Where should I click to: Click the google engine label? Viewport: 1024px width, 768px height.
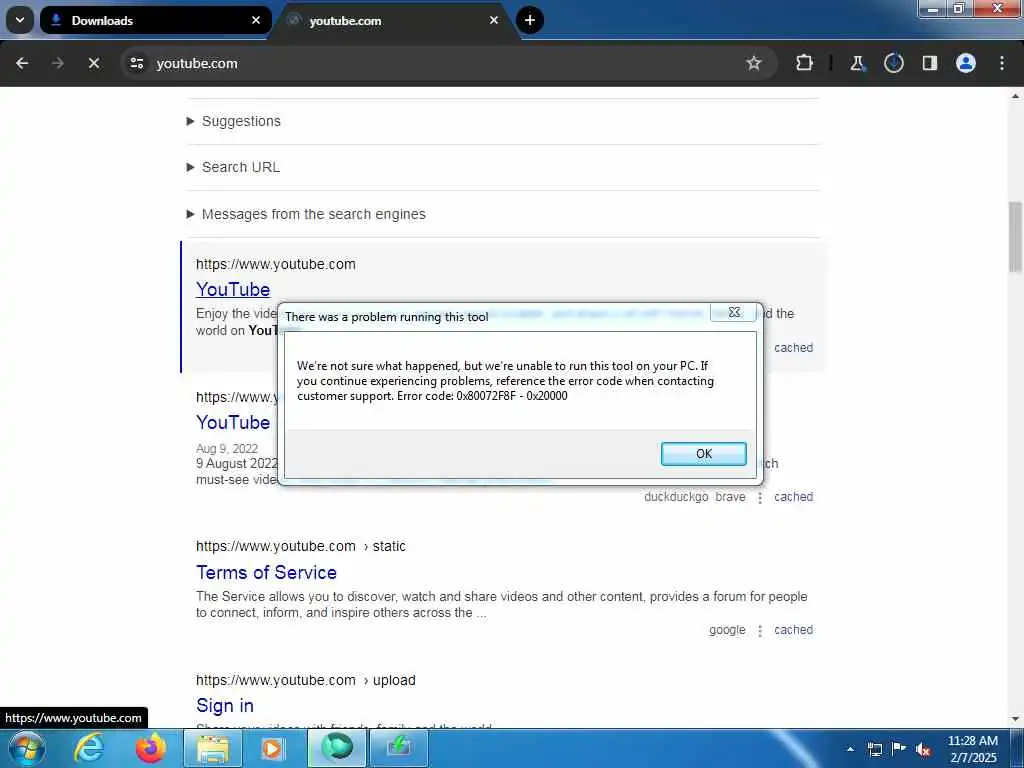[x=727, y=630]
